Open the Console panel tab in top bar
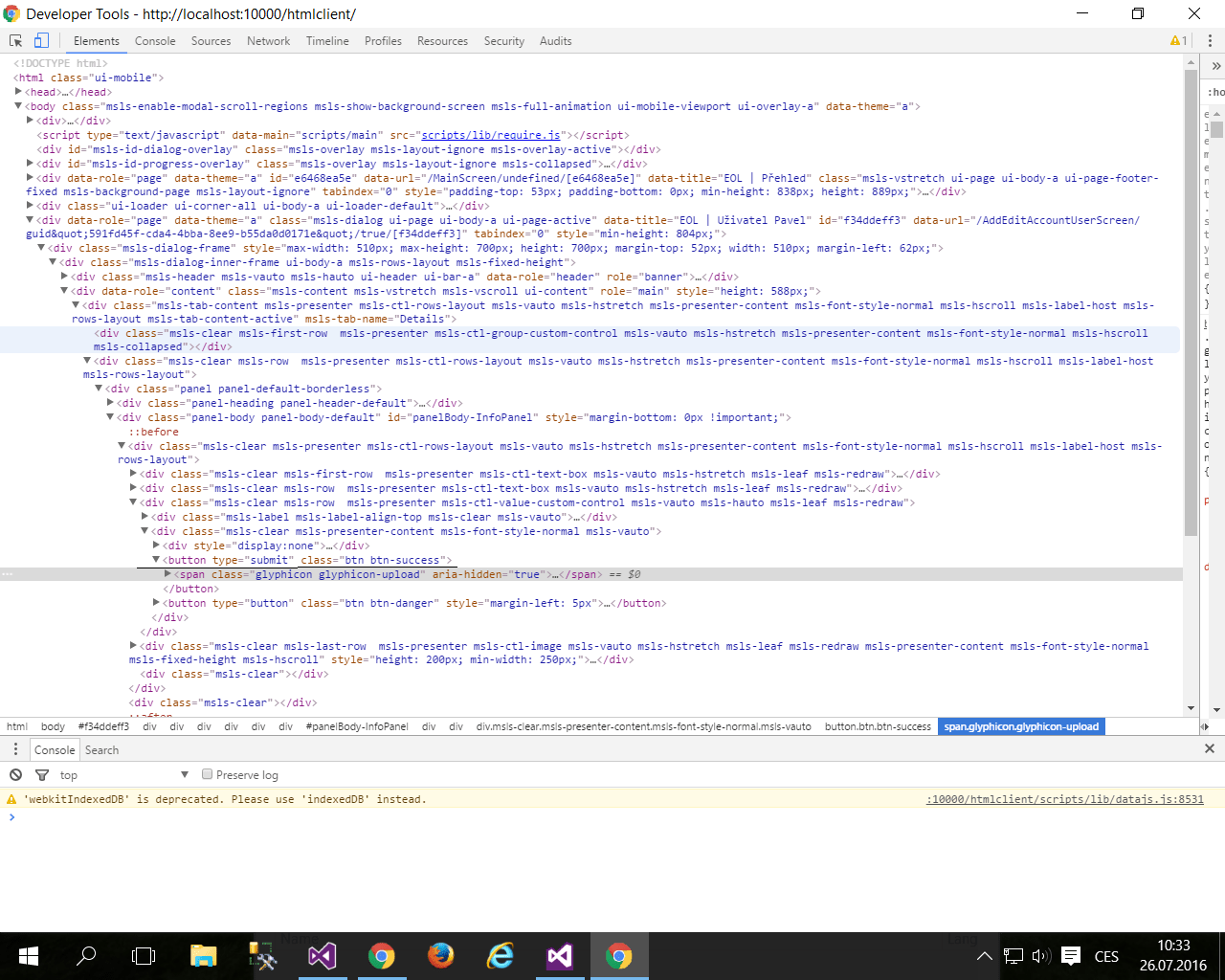1225x980 pixels. 155,41
